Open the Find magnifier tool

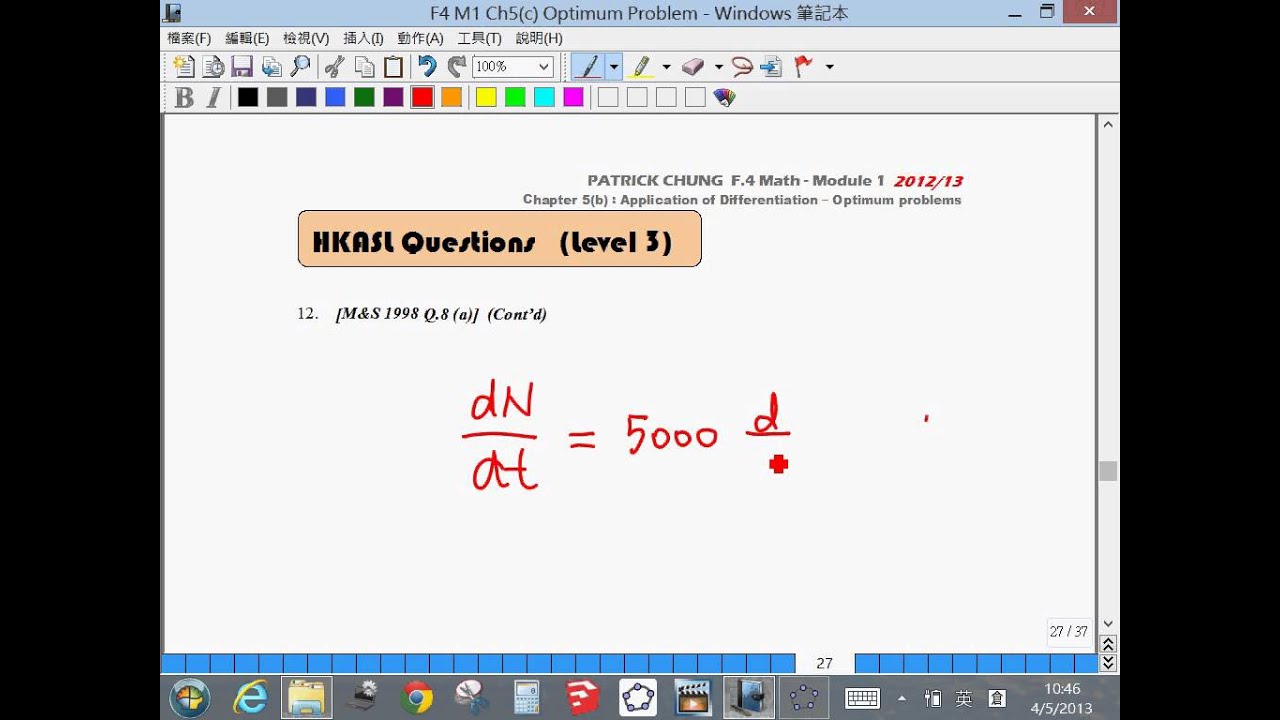(300, 67)
